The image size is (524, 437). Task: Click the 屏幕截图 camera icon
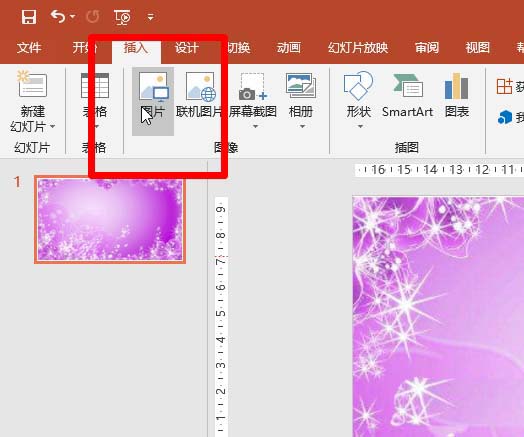(253, 86)
